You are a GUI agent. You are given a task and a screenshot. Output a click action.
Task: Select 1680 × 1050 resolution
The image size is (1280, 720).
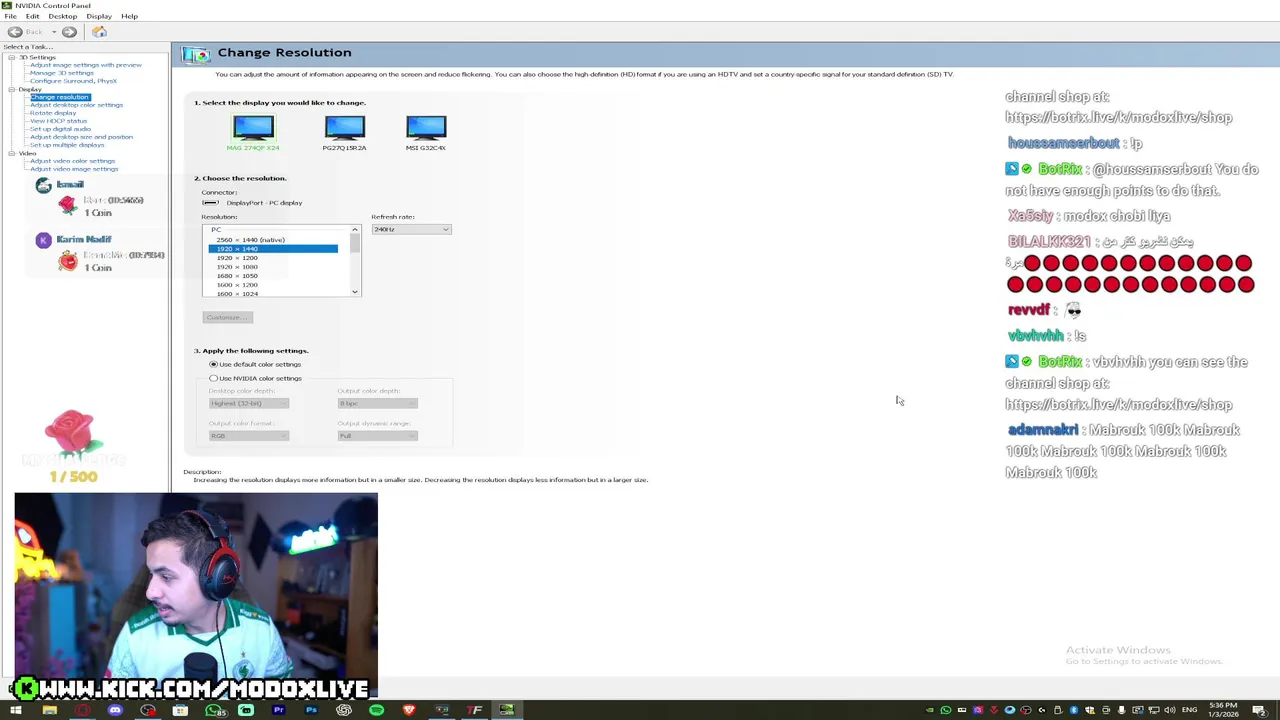coord(237,276)
